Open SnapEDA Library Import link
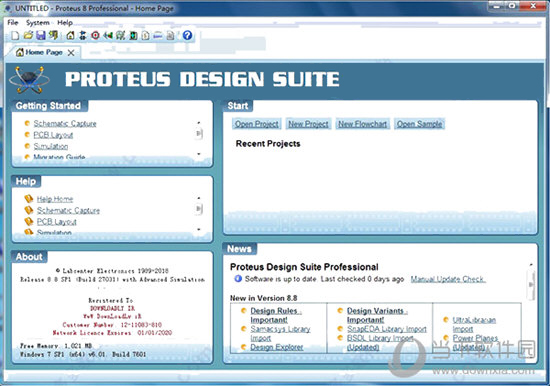Image resolution: width=550 pixels, height=386 pixels. (x=387, y=329)
